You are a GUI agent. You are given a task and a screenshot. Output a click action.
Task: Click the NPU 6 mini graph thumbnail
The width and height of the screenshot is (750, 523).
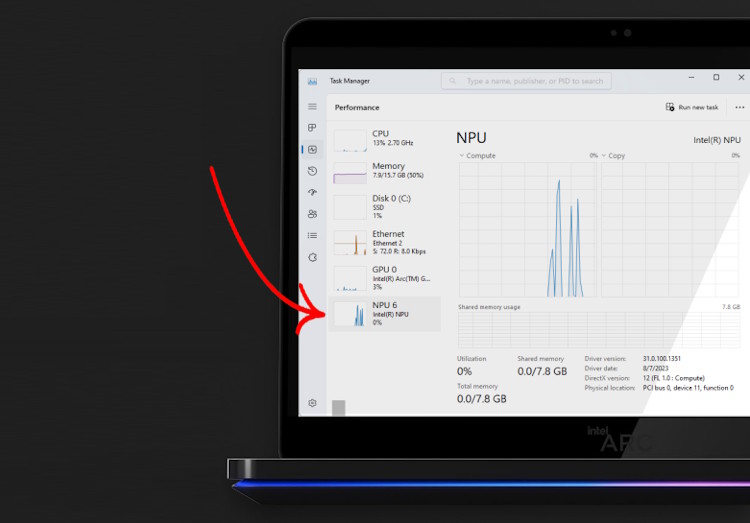[x=350, y=314]
